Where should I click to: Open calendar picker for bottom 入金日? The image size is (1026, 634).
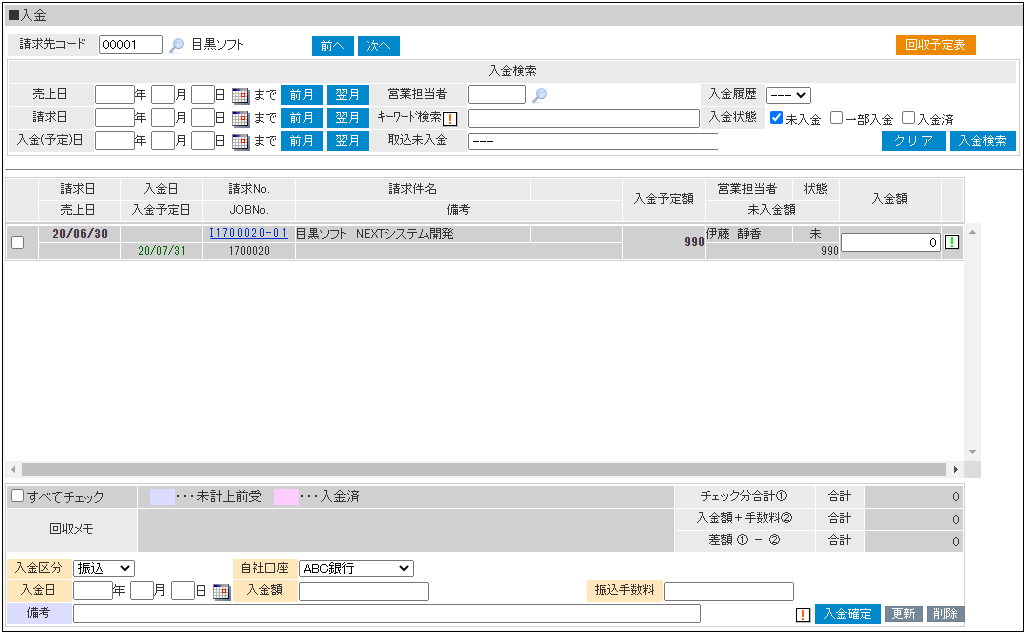pos(222,591)
